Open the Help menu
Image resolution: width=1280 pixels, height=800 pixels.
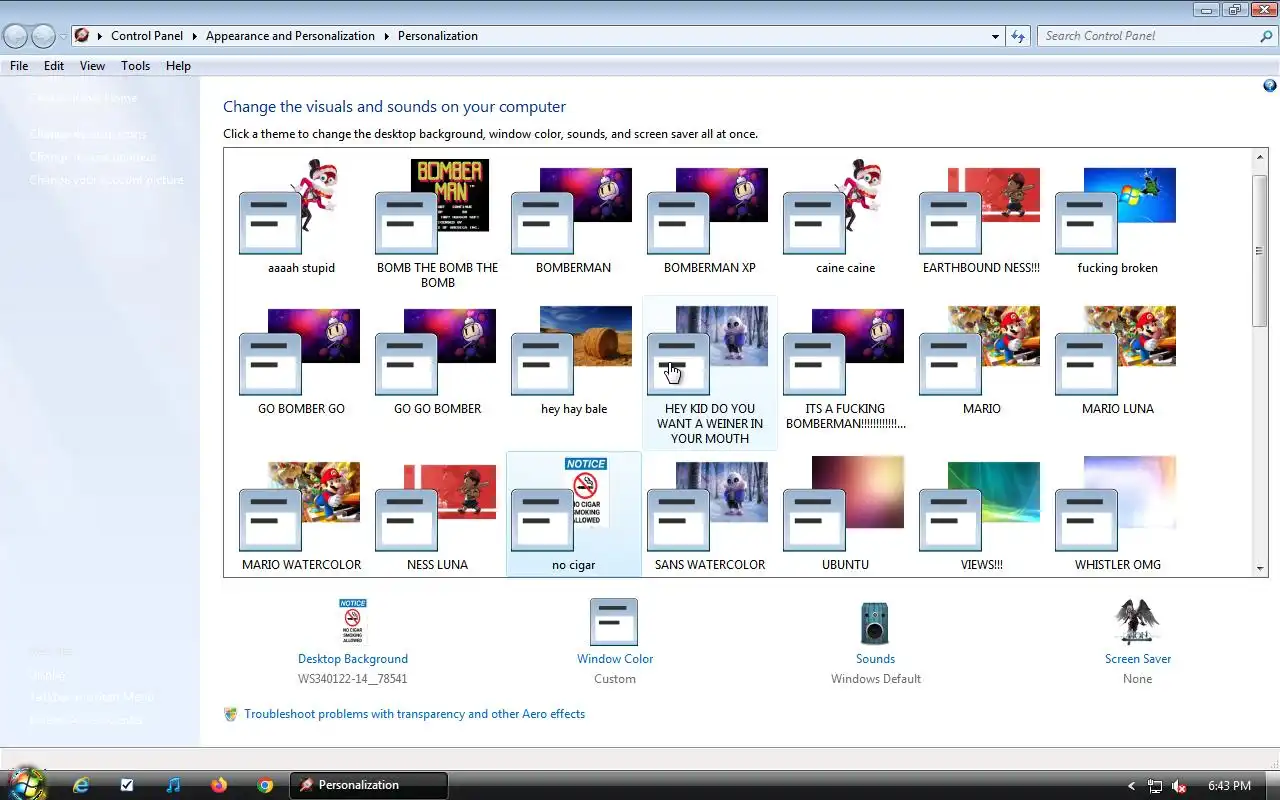(x=178, y=66)
